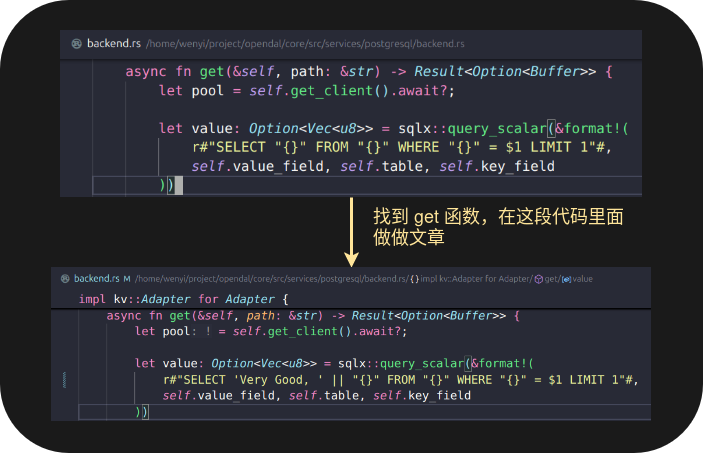703x453 pixels.
Task: Select the backend.rs tab in lower editor
Action: [x=96, y=279]
